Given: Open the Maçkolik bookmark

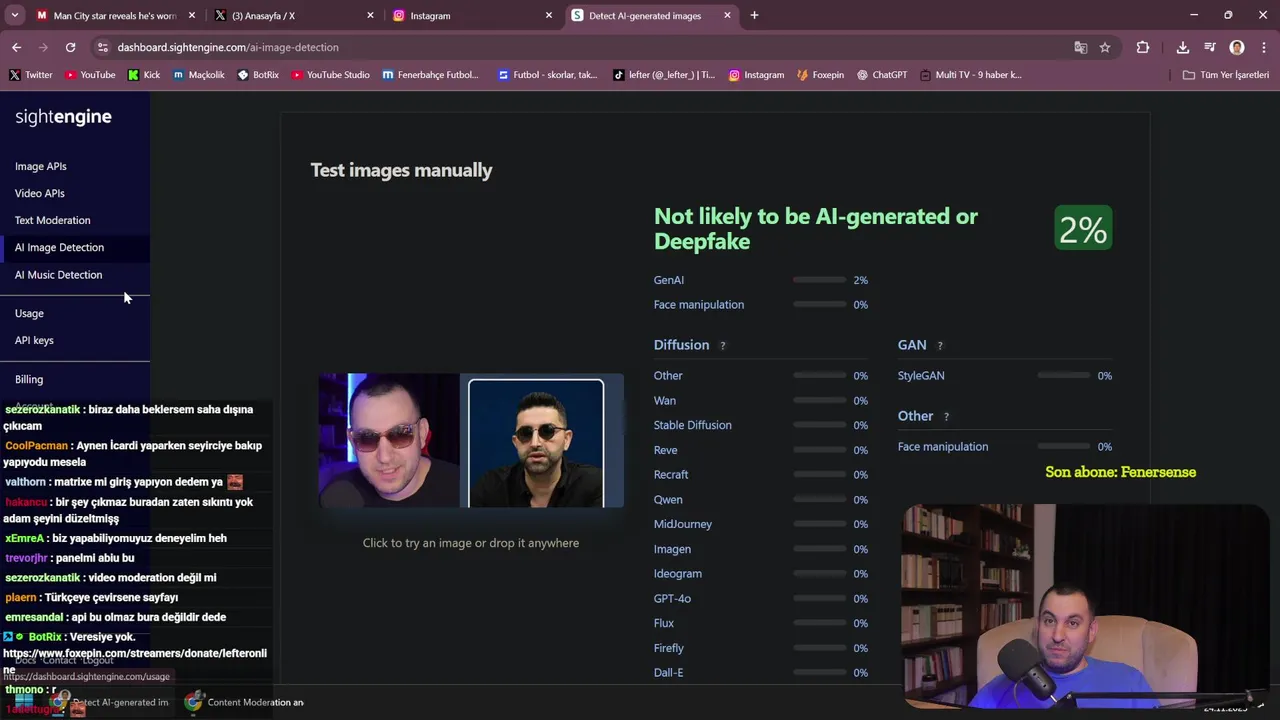Looking at the screenshot, I should [198, 75].
